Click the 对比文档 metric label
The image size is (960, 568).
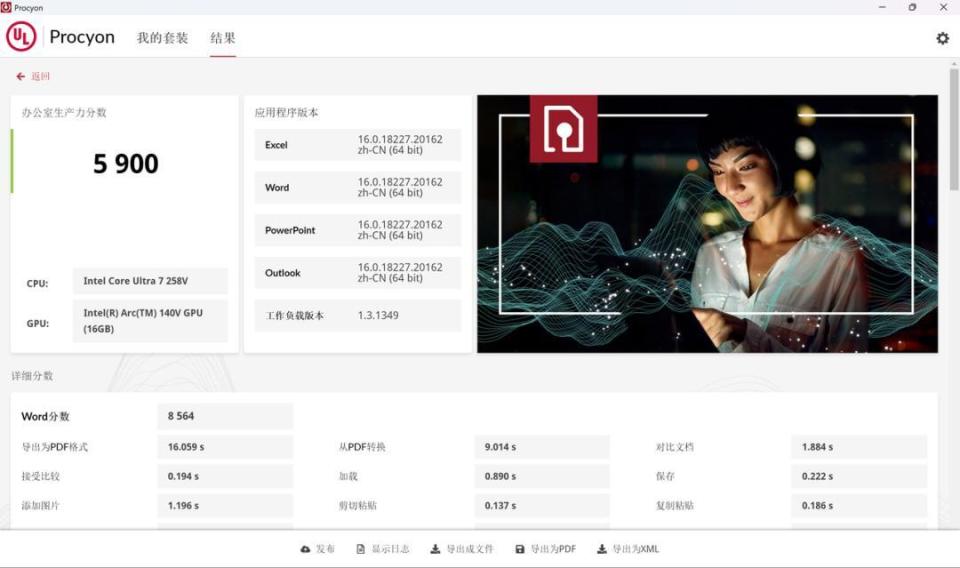tap(675, 447)
